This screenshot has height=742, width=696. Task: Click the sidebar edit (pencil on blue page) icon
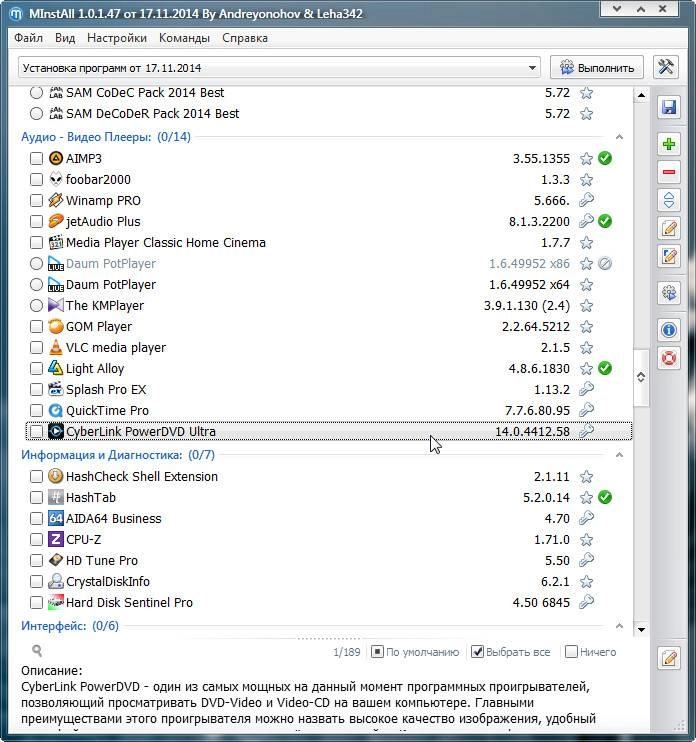pos(669,256)
